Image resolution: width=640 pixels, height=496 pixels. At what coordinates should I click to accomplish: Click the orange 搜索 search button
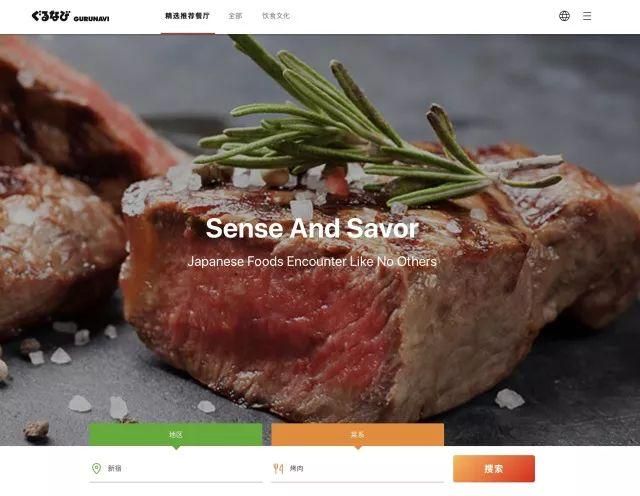[x=494, y=469]
